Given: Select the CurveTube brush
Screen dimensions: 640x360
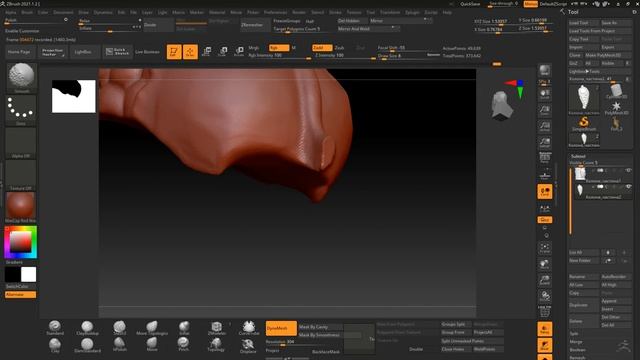Looking at the screenshot, I should (x=249, y=328).
